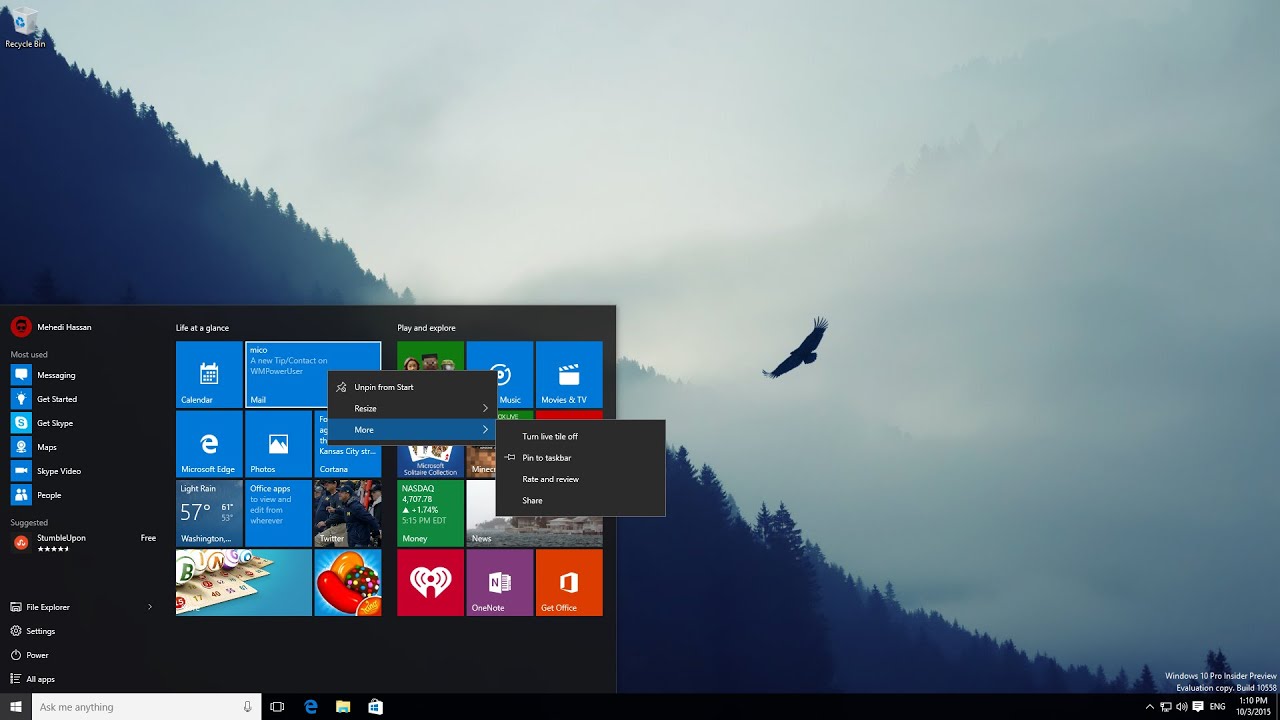Open Microsoft Solitaire Collection tile
The image size is (1280, 720).
[430, 462]
